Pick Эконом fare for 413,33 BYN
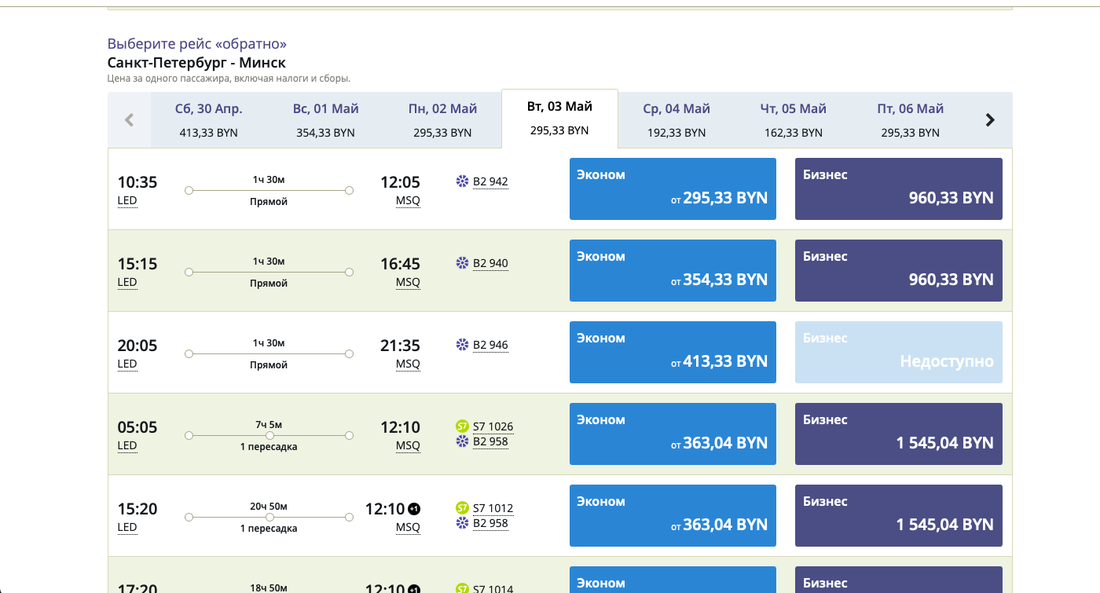The height and width of the screenshot is (593, 1100). pos(673,352)
